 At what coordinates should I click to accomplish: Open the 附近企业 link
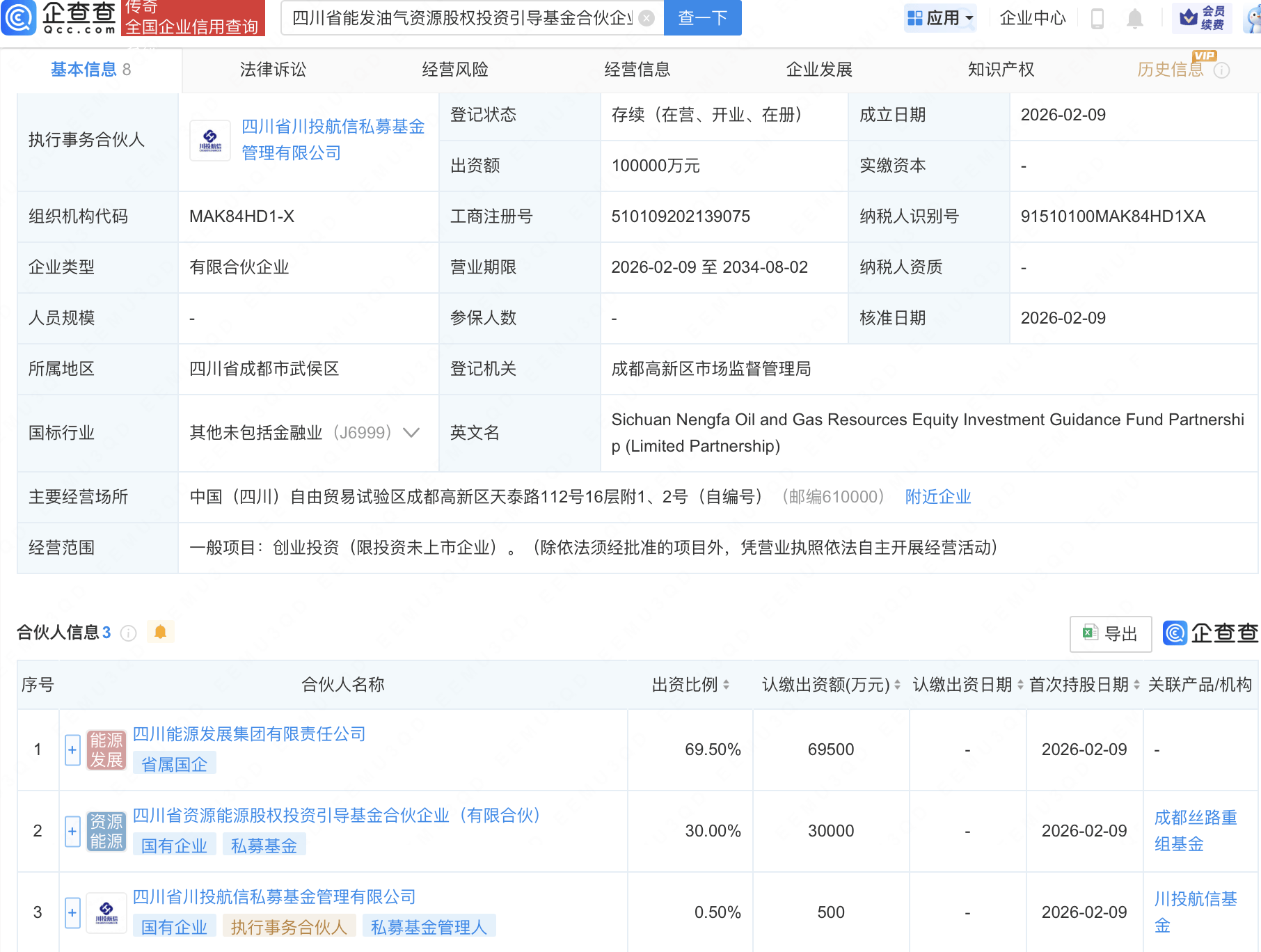[937, 496]
